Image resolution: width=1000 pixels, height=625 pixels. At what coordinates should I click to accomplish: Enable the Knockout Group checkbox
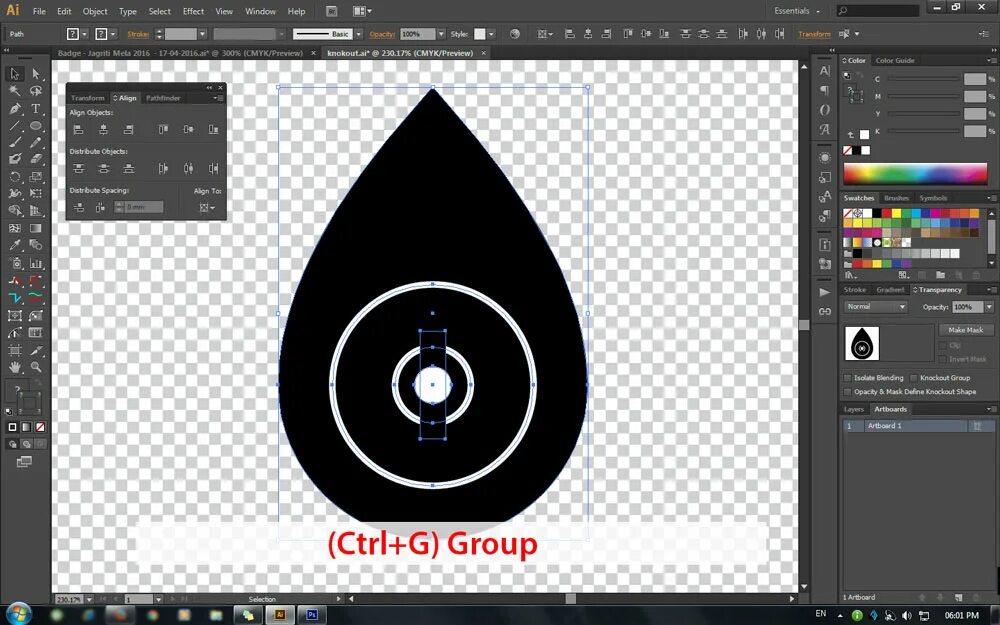(x=913, y=378)
